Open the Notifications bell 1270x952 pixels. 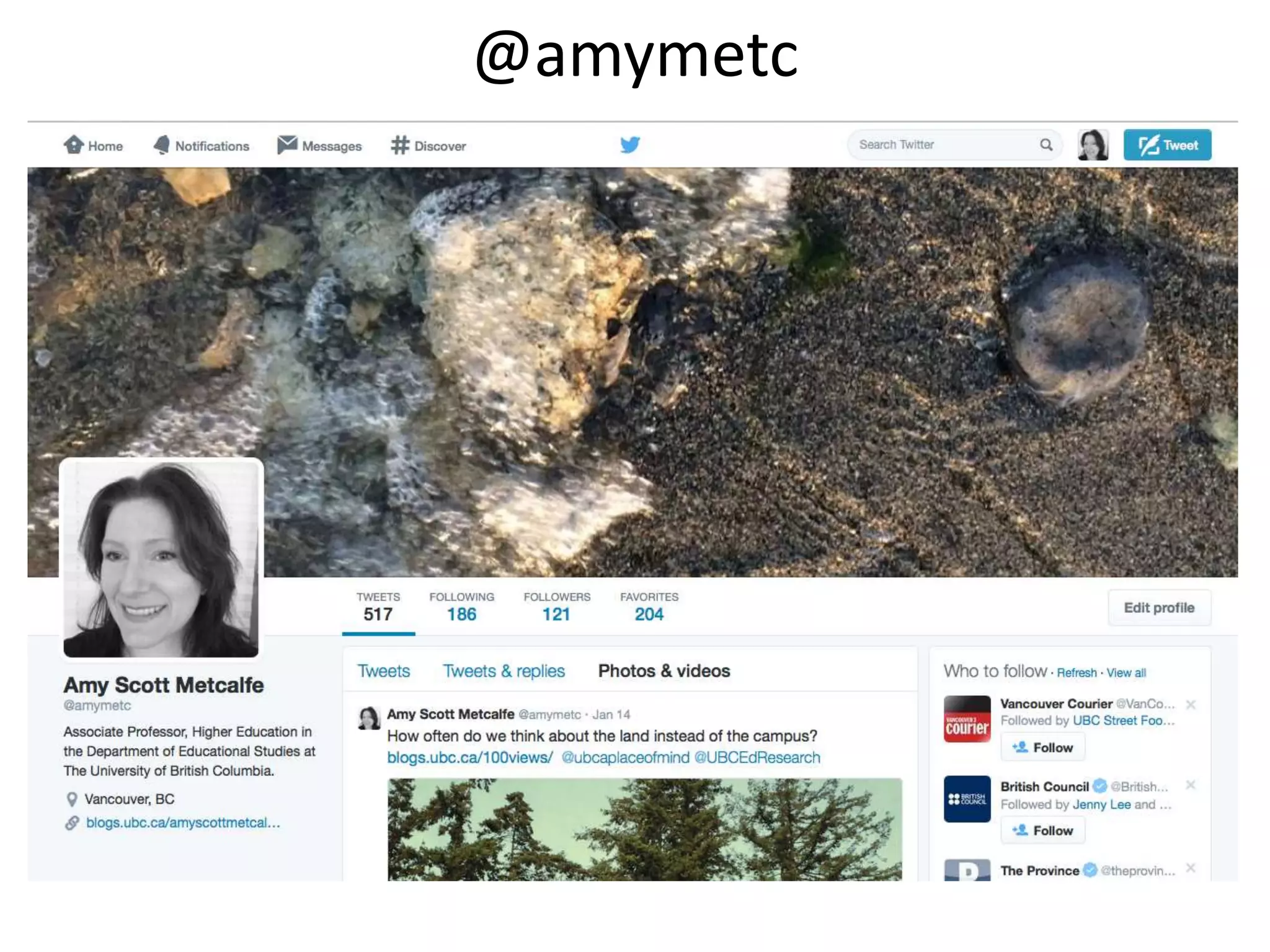click(x=201, y=146)
